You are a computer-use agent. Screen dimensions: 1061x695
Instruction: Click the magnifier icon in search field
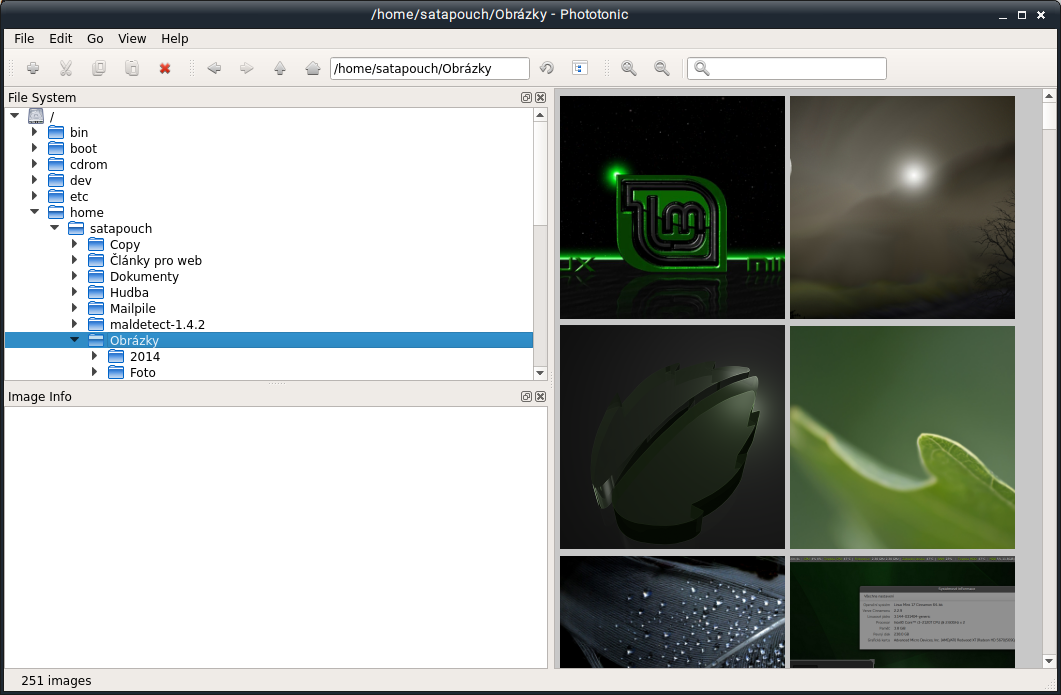(702, 68)
